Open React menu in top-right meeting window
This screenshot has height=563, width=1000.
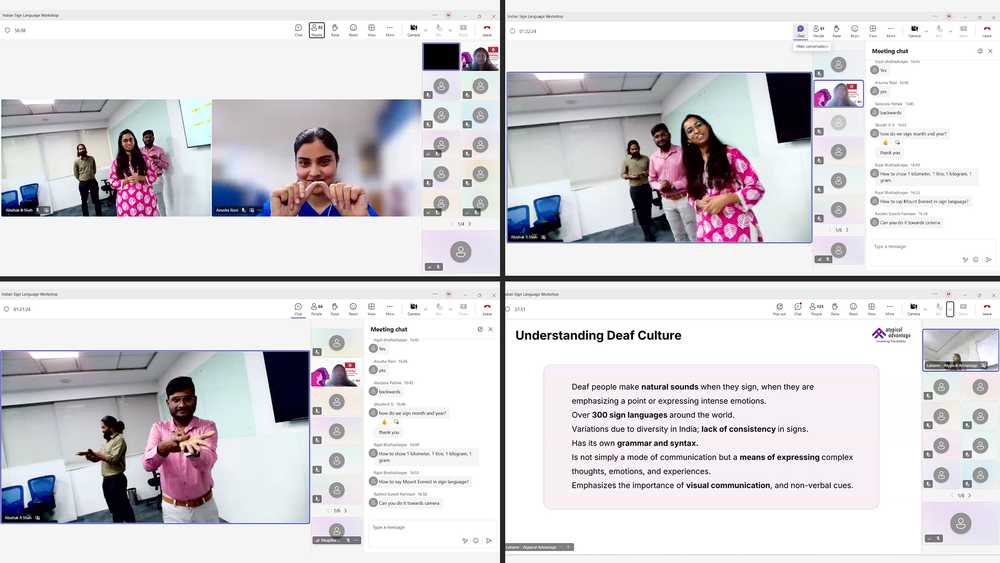[x=855, y=31]
